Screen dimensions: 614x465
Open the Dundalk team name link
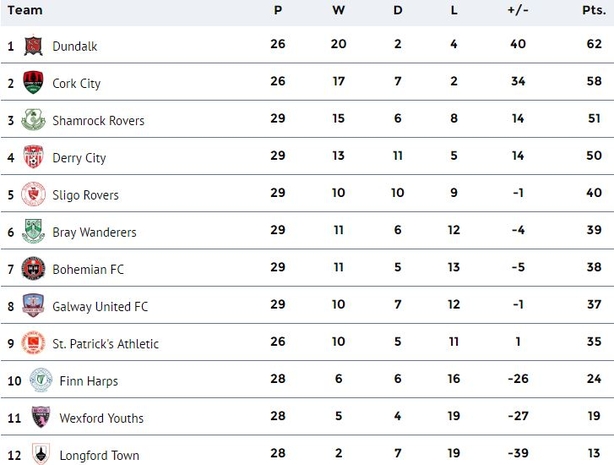[x=75, y=46]
